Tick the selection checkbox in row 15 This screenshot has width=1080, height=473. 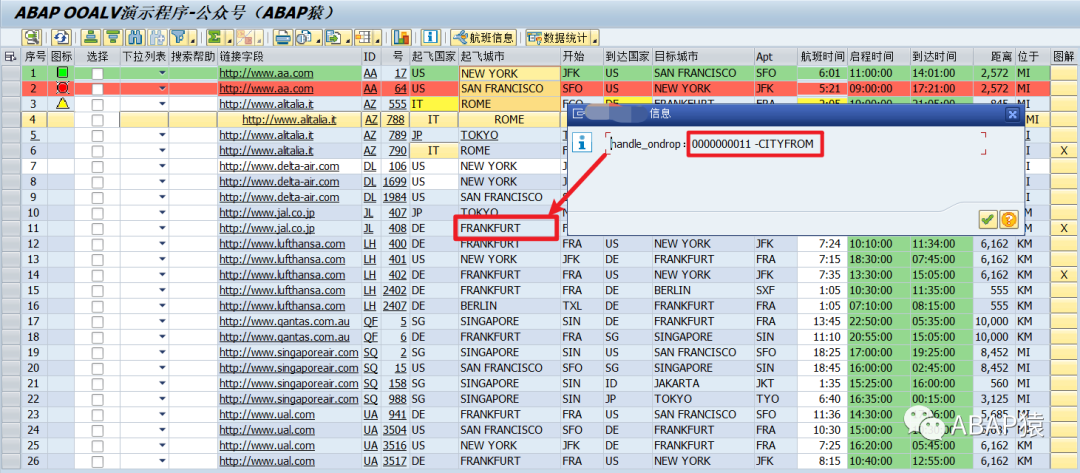[98, 291]
